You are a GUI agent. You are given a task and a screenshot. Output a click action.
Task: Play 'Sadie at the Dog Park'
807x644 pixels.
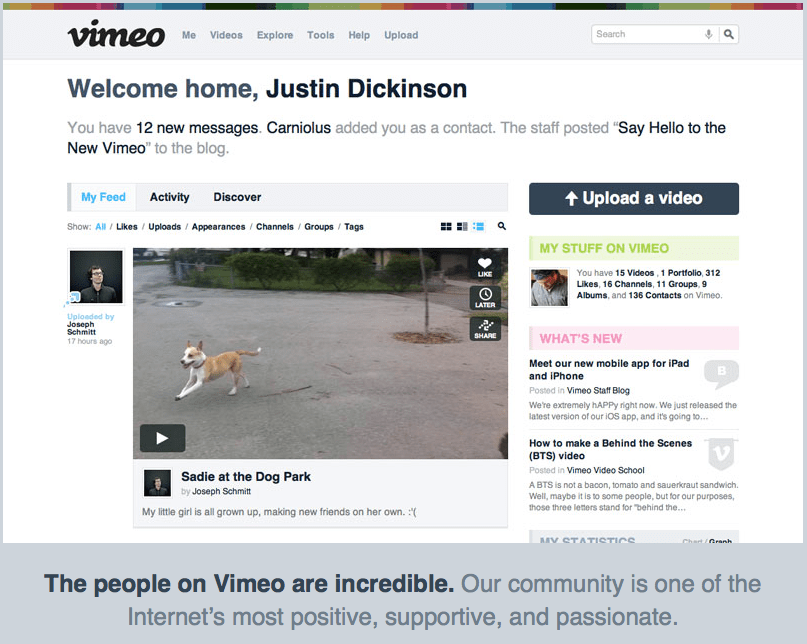tap(161, 438)
